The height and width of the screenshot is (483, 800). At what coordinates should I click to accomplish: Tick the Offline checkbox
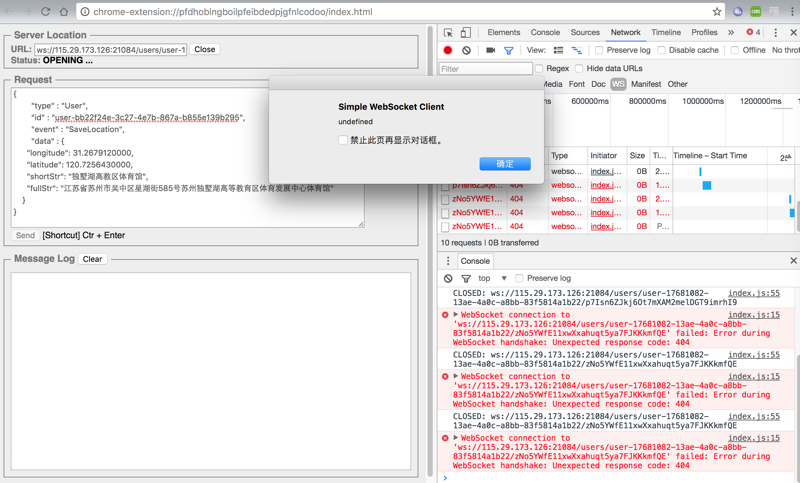[x=735, y=50]
